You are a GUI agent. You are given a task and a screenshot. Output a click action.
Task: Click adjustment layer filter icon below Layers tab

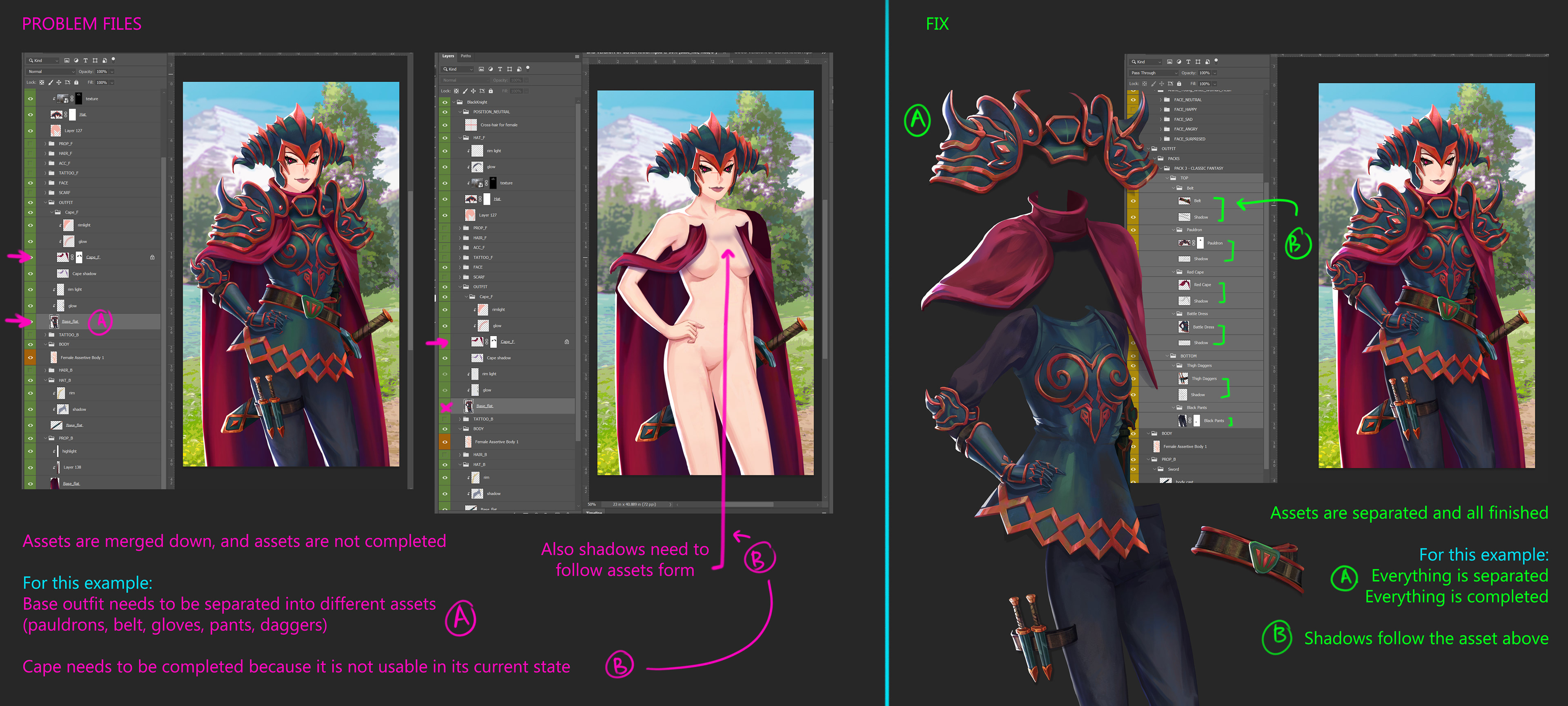click(490, 69)
